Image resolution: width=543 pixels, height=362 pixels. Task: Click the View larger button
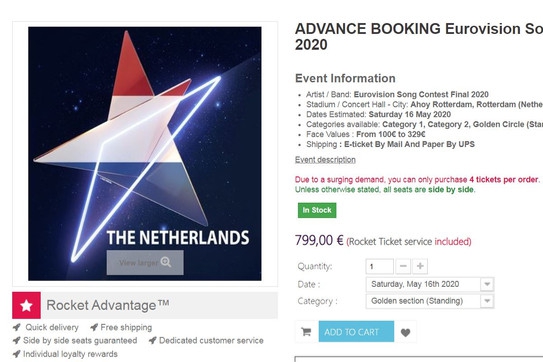point(145,262)
